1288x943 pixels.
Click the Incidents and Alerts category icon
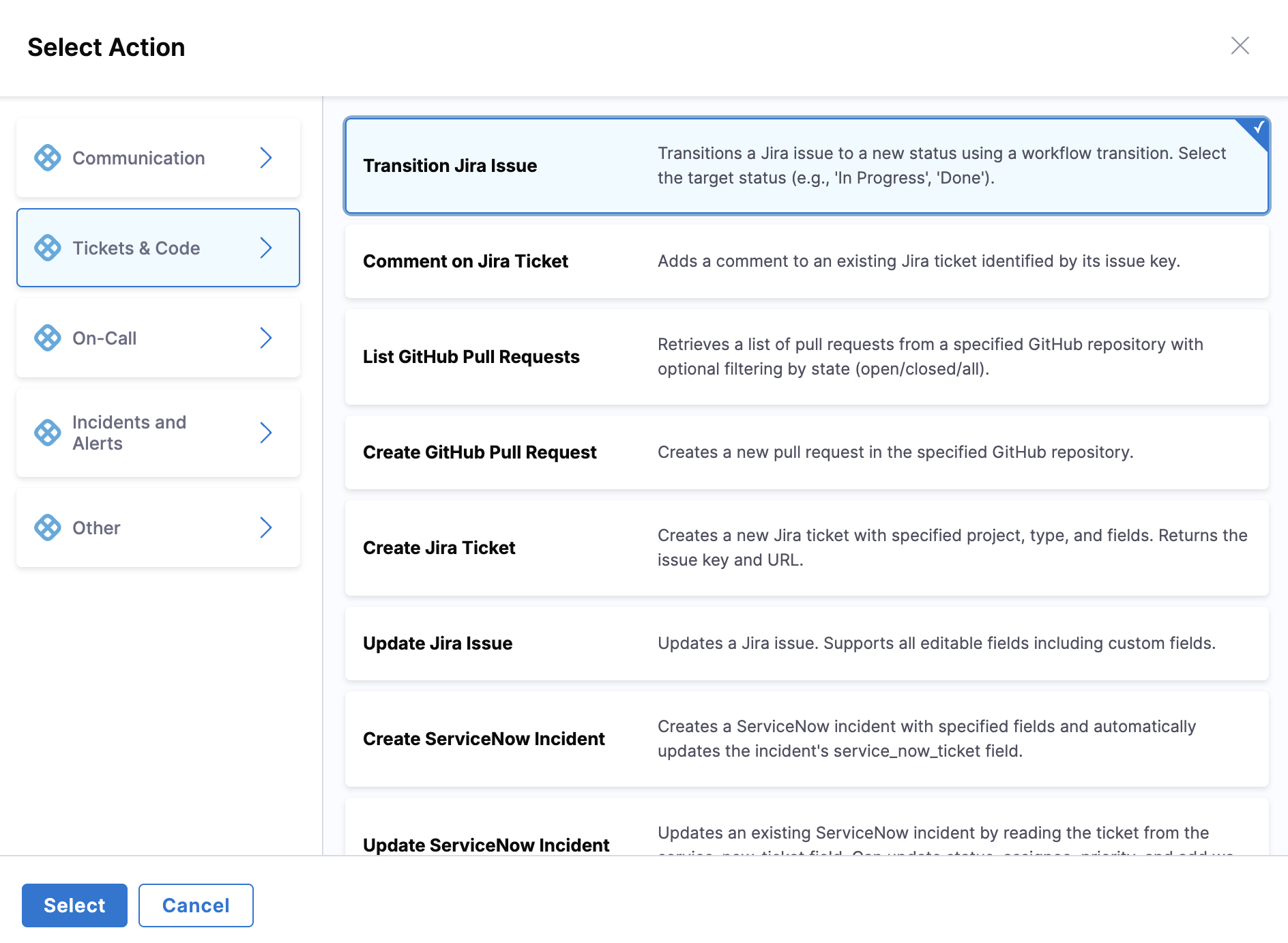point(48,433)
